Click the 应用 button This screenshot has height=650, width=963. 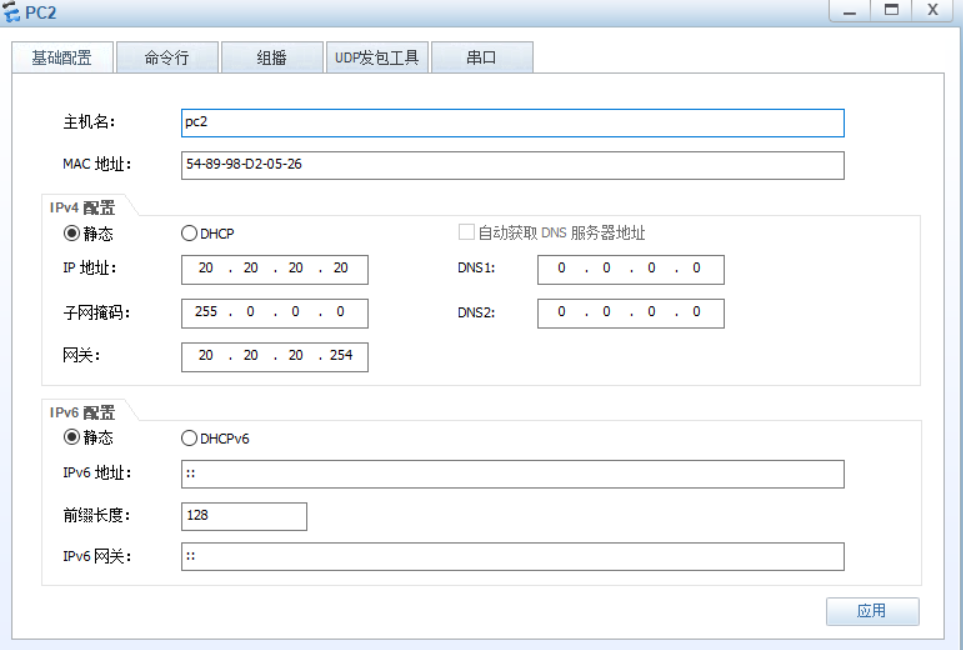(873, 611)
